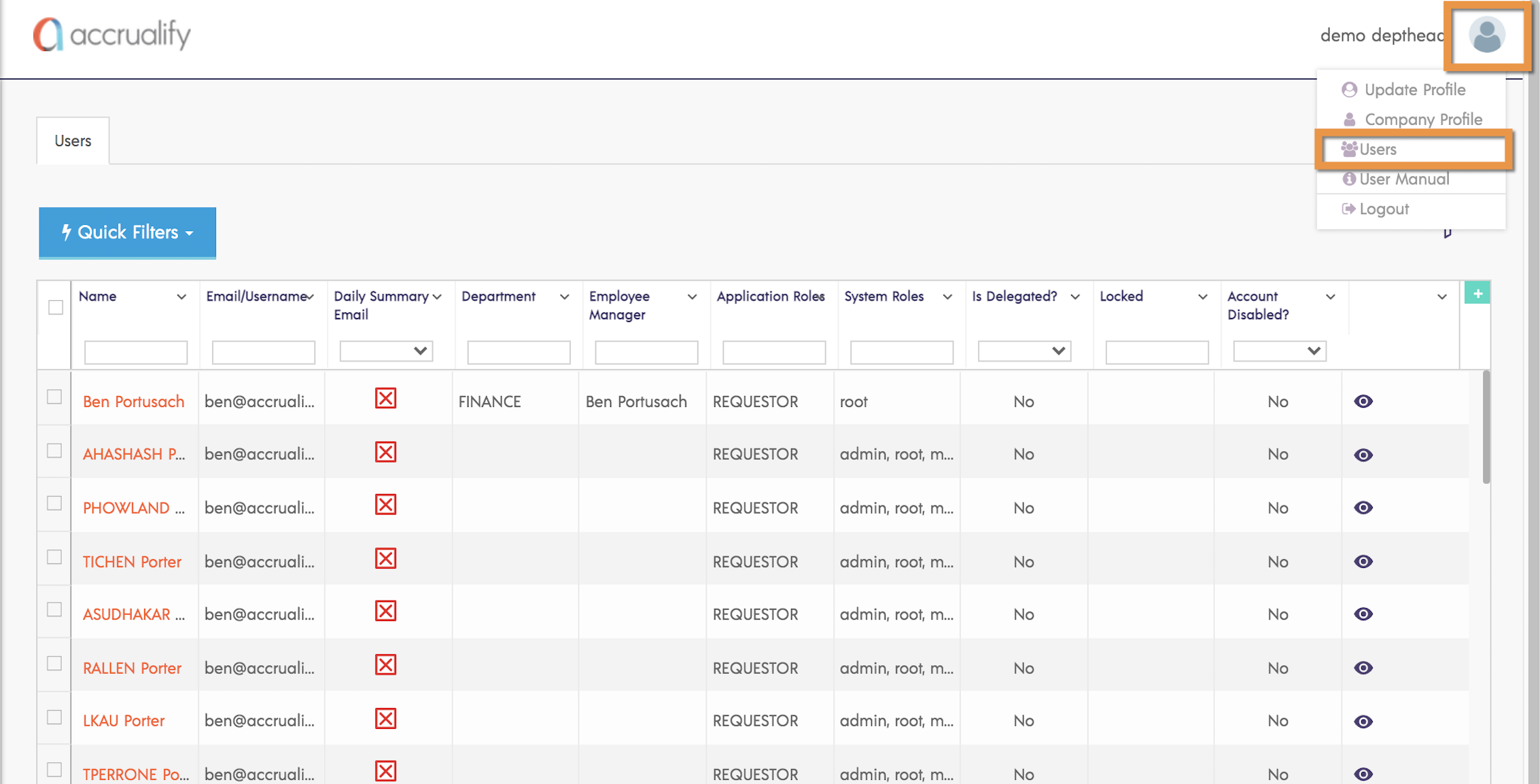1540x784 pixels.
Task: Open the Daily Summary Email filter dropdown
Action: [x=385, y=351]
